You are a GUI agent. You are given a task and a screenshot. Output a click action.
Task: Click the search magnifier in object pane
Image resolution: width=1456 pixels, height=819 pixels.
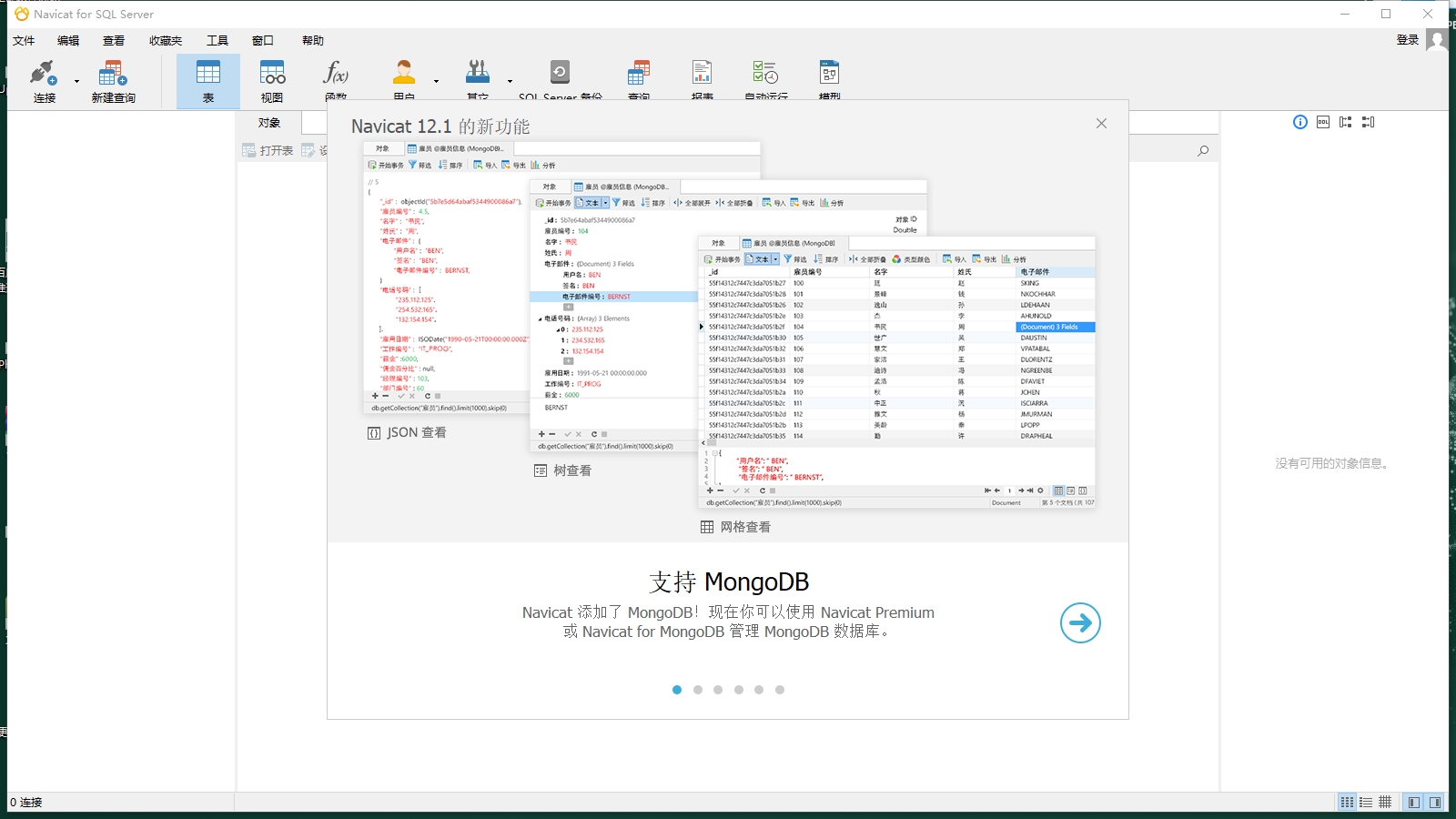click(x=1203, y=151)
